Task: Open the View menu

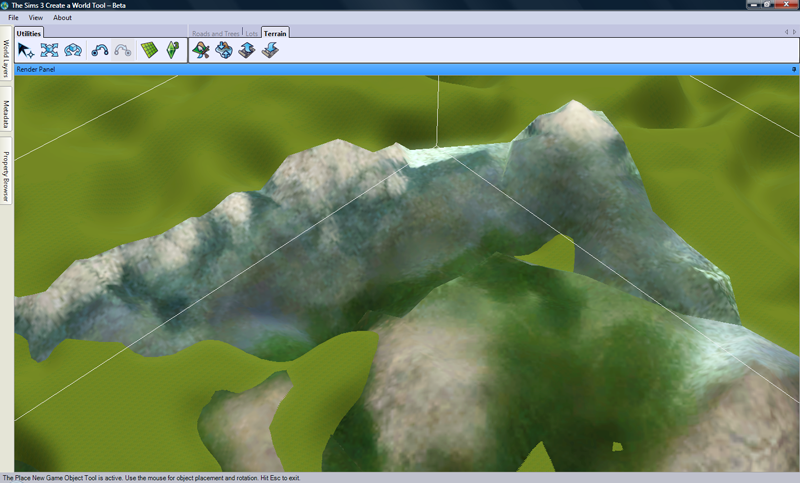Action: (36, 17)
